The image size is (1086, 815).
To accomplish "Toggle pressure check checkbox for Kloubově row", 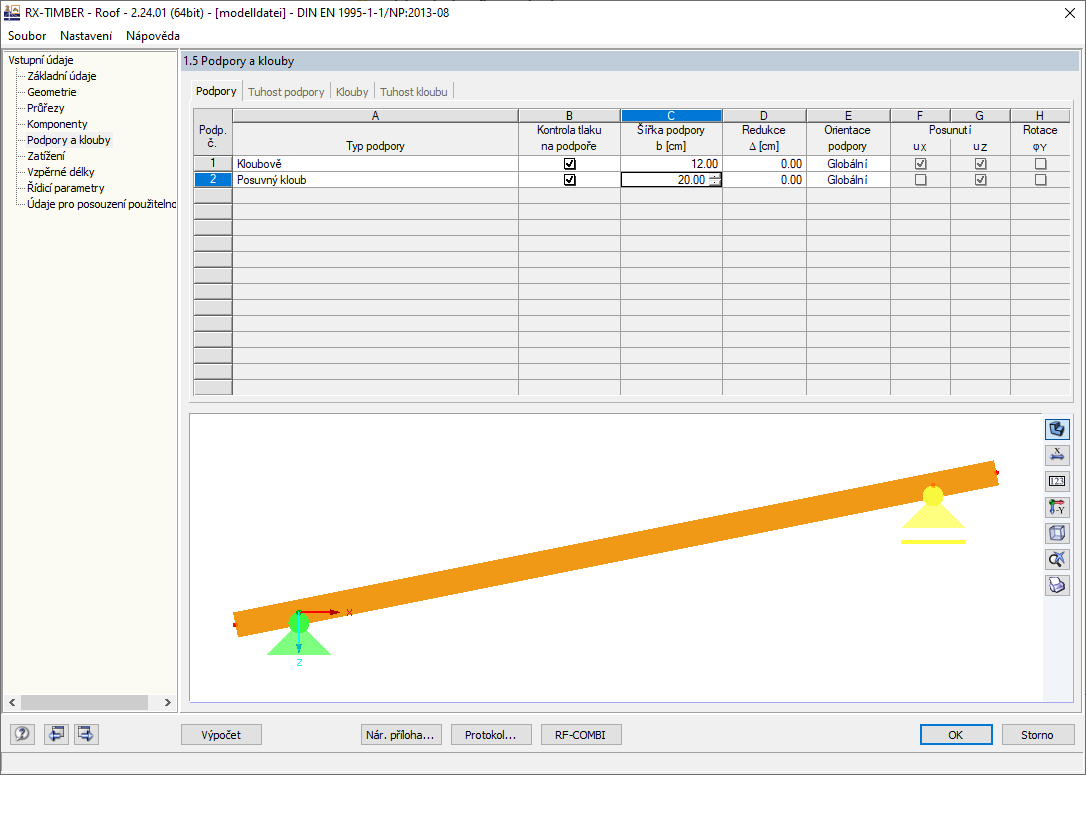I will (x=569, y=164).
